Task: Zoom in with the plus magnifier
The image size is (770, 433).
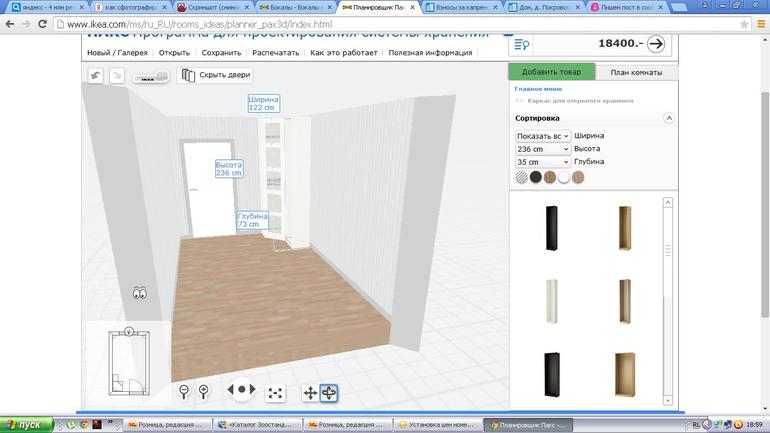Action: click(x=204, y=391)
